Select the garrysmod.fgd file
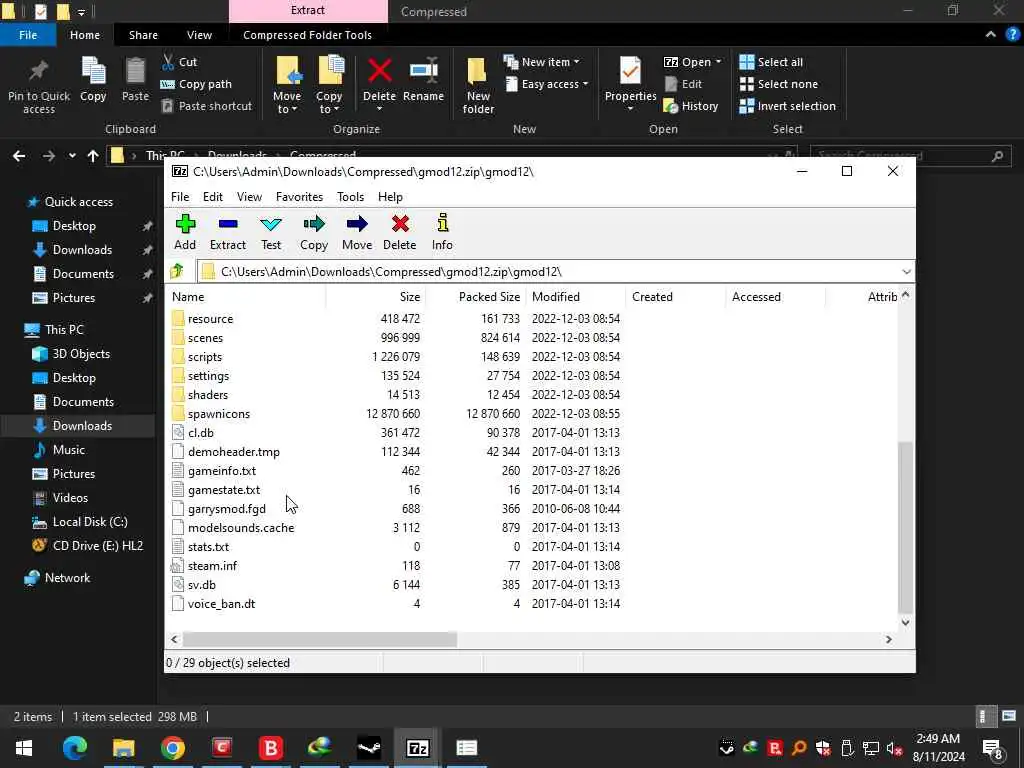 [227, 509]
